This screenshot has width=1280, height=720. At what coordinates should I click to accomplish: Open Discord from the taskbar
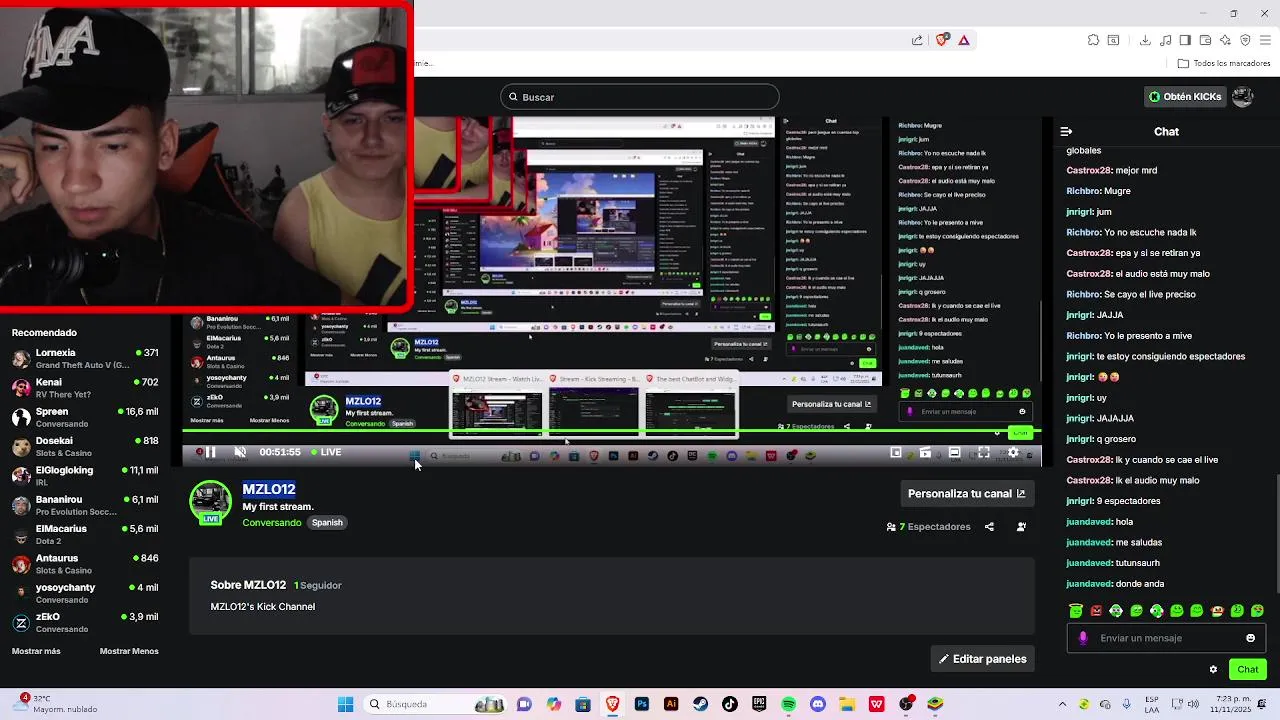pyautogui.click(x=818, y=704)
